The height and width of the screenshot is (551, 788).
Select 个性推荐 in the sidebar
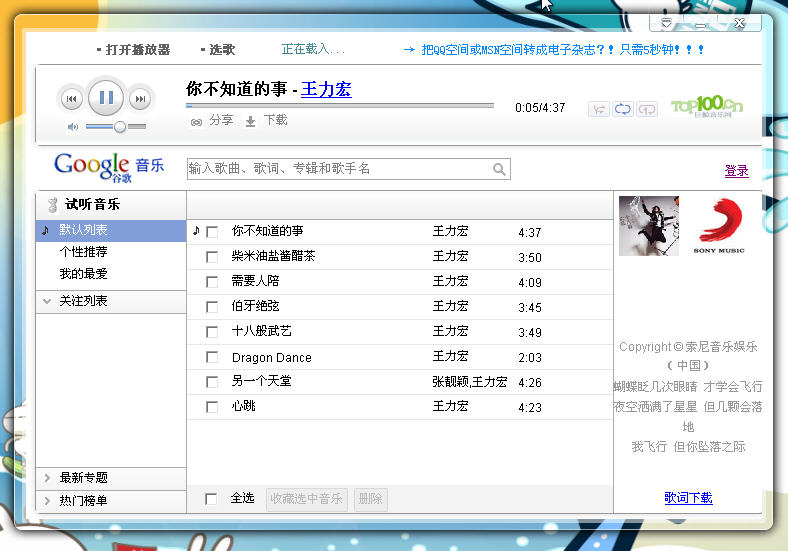[83, 252]
